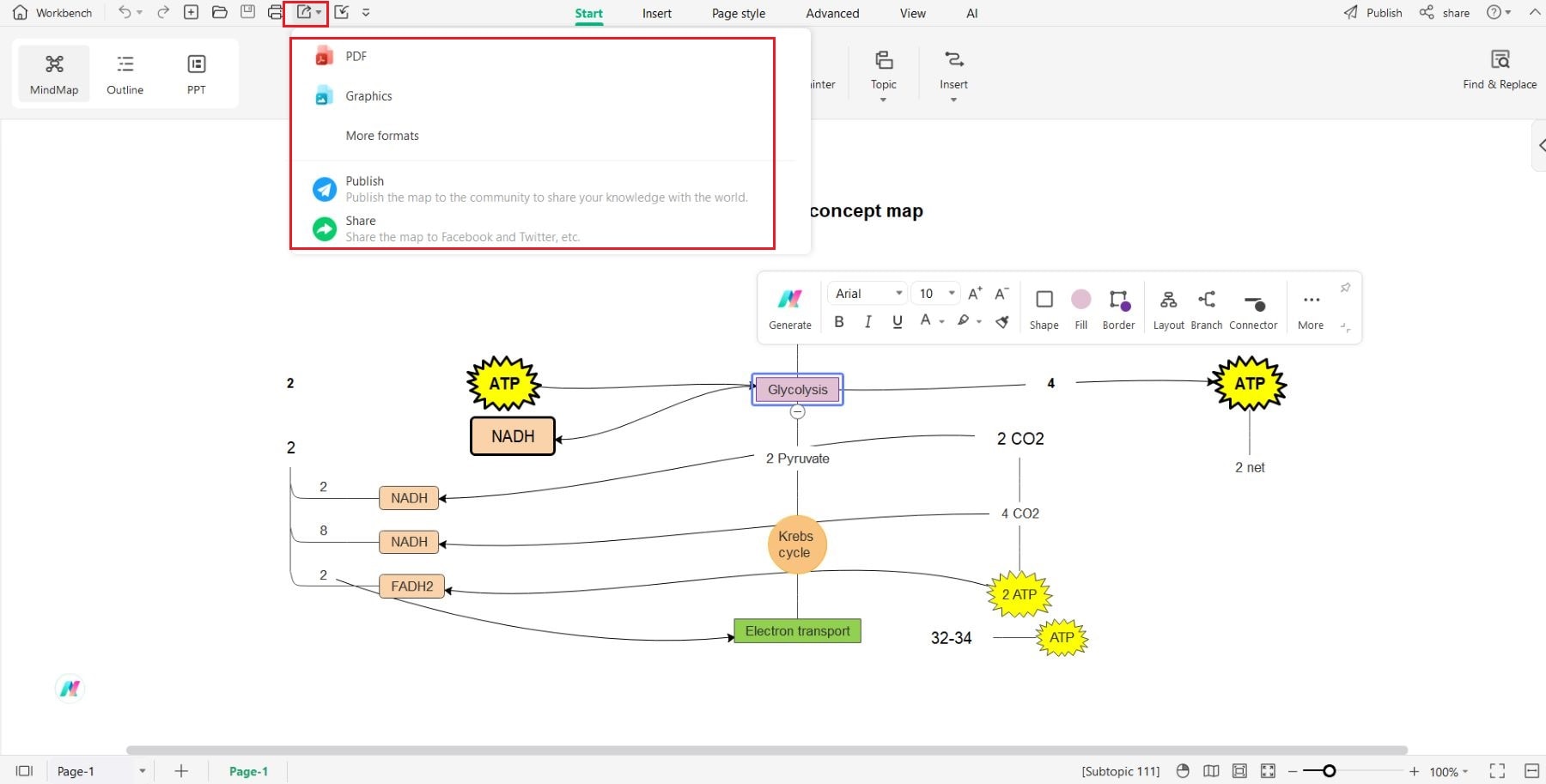1546x784 pixels.
Task: Collapse the ribbon with the caret icon
Action: tap(1534, 12)
